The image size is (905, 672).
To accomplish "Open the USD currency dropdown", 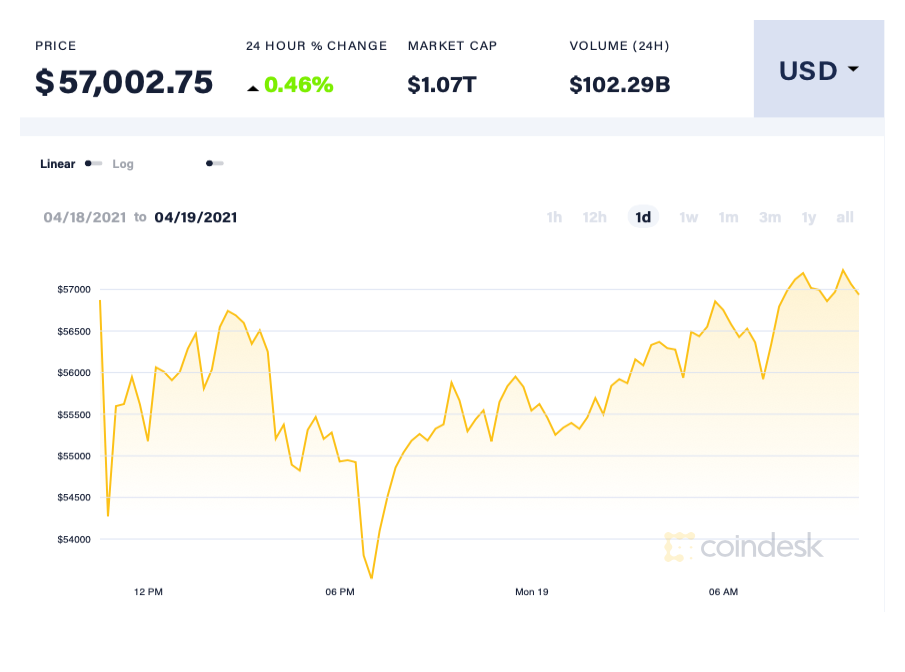I will tap(818, 70).
